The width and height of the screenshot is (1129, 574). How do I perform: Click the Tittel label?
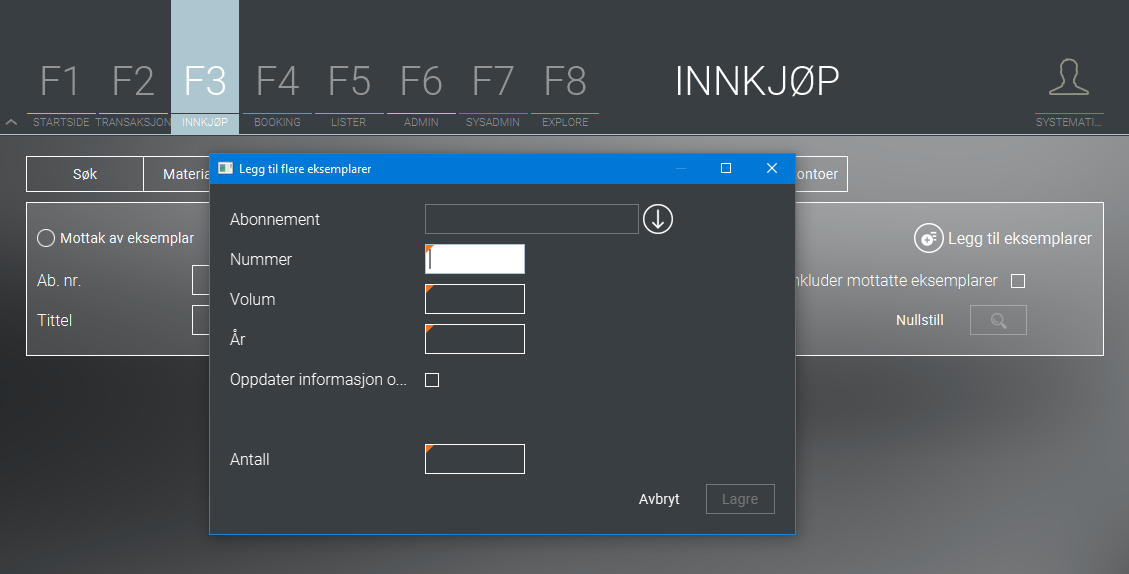tap(55, 320)
